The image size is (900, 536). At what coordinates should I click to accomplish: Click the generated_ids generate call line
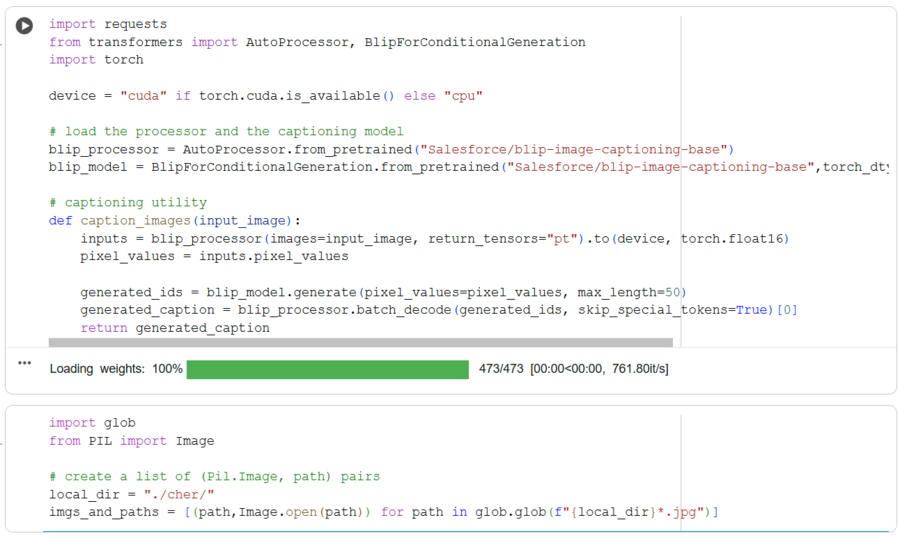(x=383, y=293)
